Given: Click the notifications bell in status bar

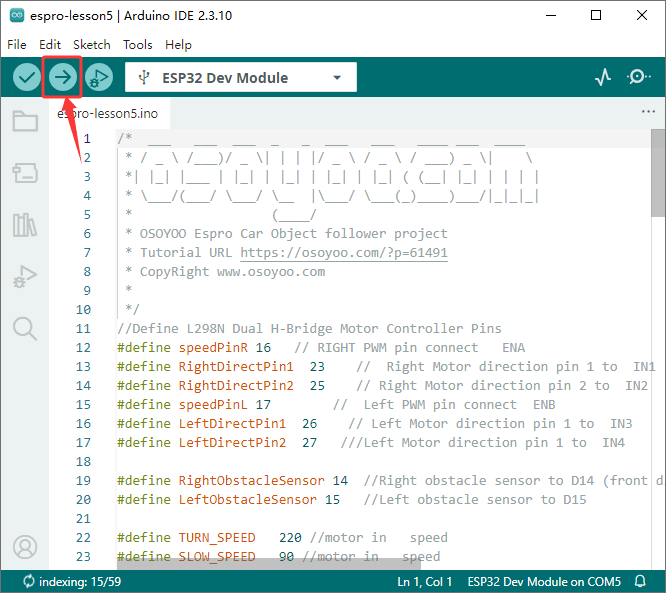Looking at the screenshot, I should click(641, 581).
